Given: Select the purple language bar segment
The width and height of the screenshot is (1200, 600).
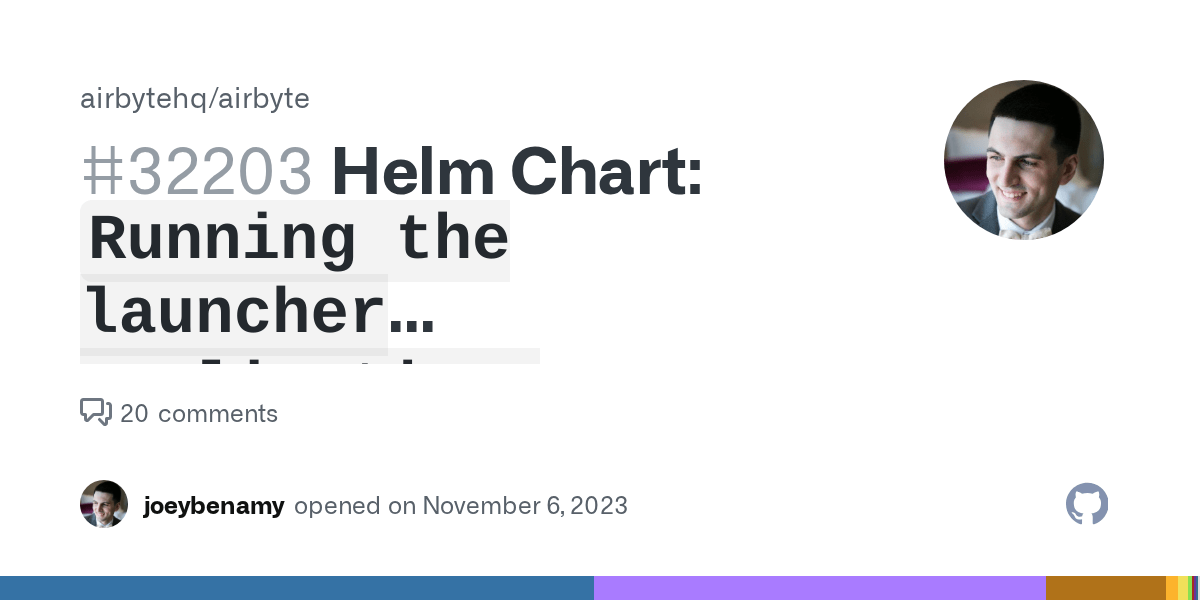Looking at the screenshot, I should 820,588.
